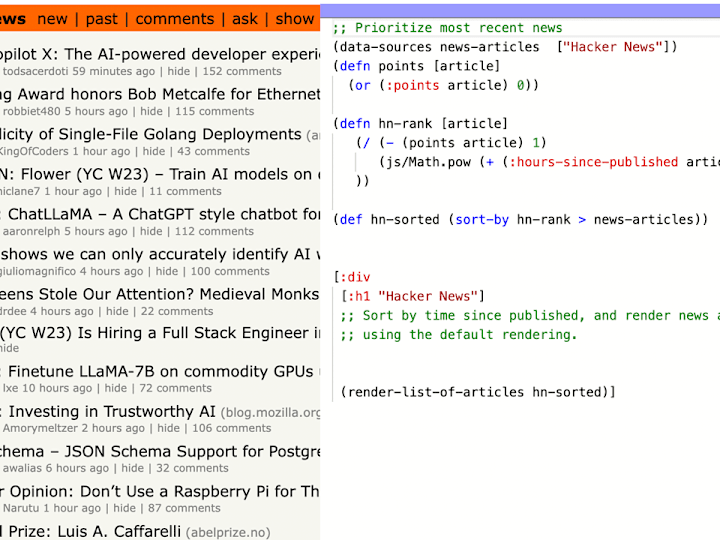Open the 72 comments link
720x540 pixels.
pyautogui.click(x=175, y=388)
